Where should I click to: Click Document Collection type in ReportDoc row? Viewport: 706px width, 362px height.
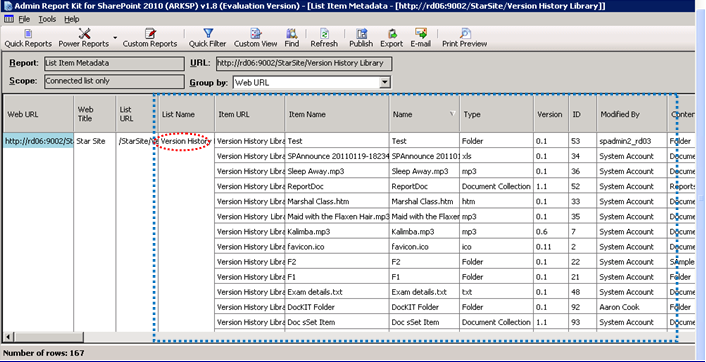(497, 186)
